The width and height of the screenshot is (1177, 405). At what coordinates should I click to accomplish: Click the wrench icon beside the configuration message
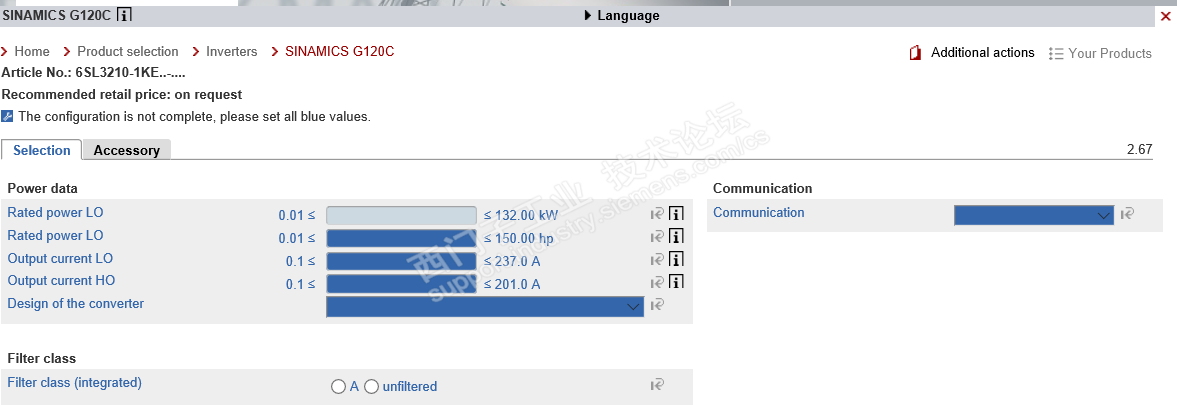8,116
